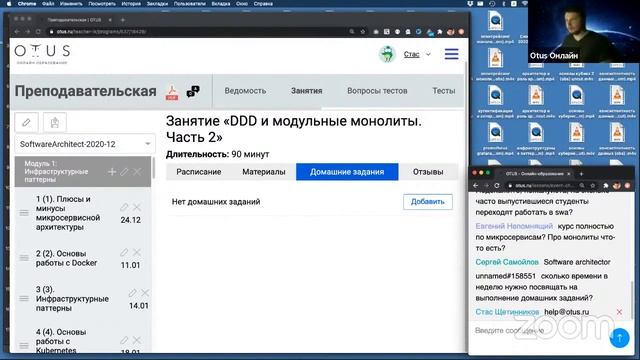
Task: Click module list scrollbar in left sidebar
Action: click(x=153, y=168)
